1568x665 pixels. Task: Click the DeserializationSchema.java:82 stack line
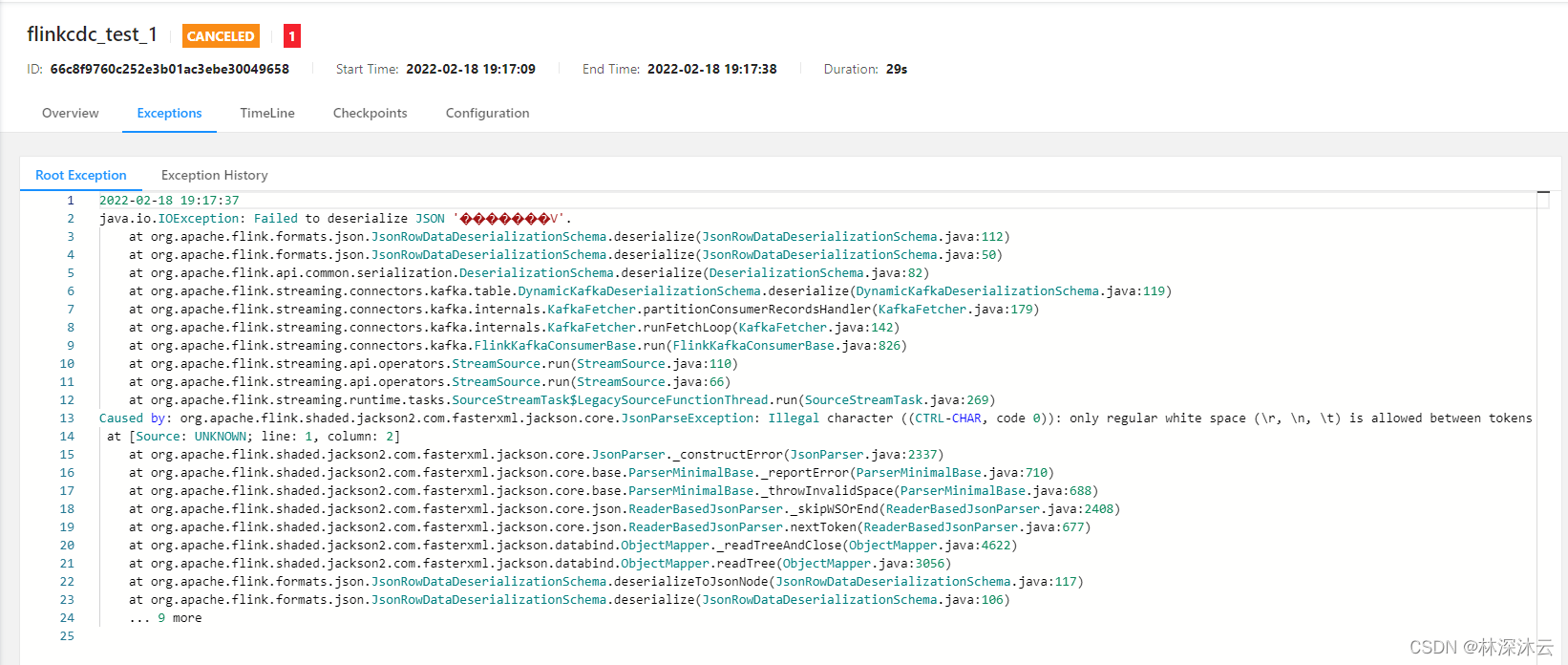(529, 273)
